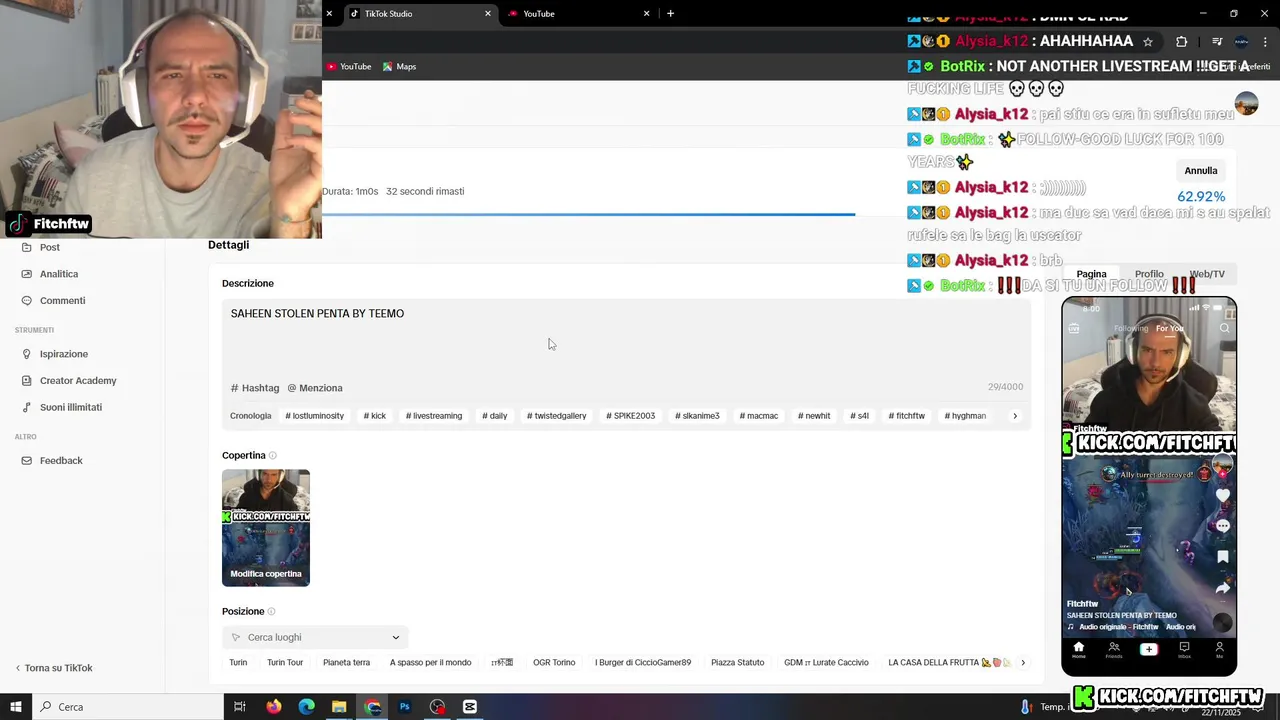Go back via Torna su TikTok
The height and width of the screenshot is (720, 1280).
tap(54, 668)
